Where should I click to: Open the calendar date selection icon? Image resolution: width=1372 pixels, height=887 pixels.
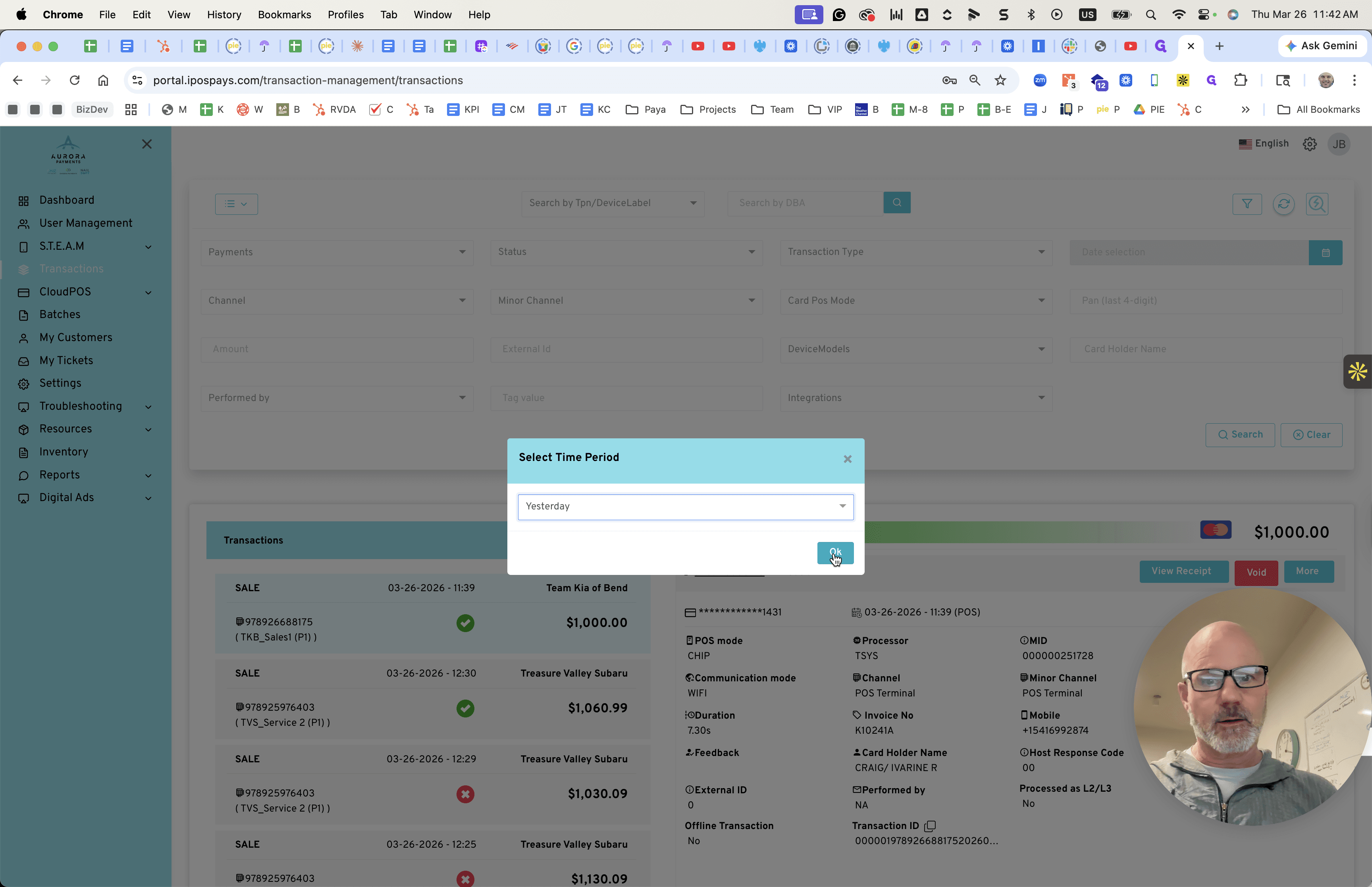click(1325, 252)
